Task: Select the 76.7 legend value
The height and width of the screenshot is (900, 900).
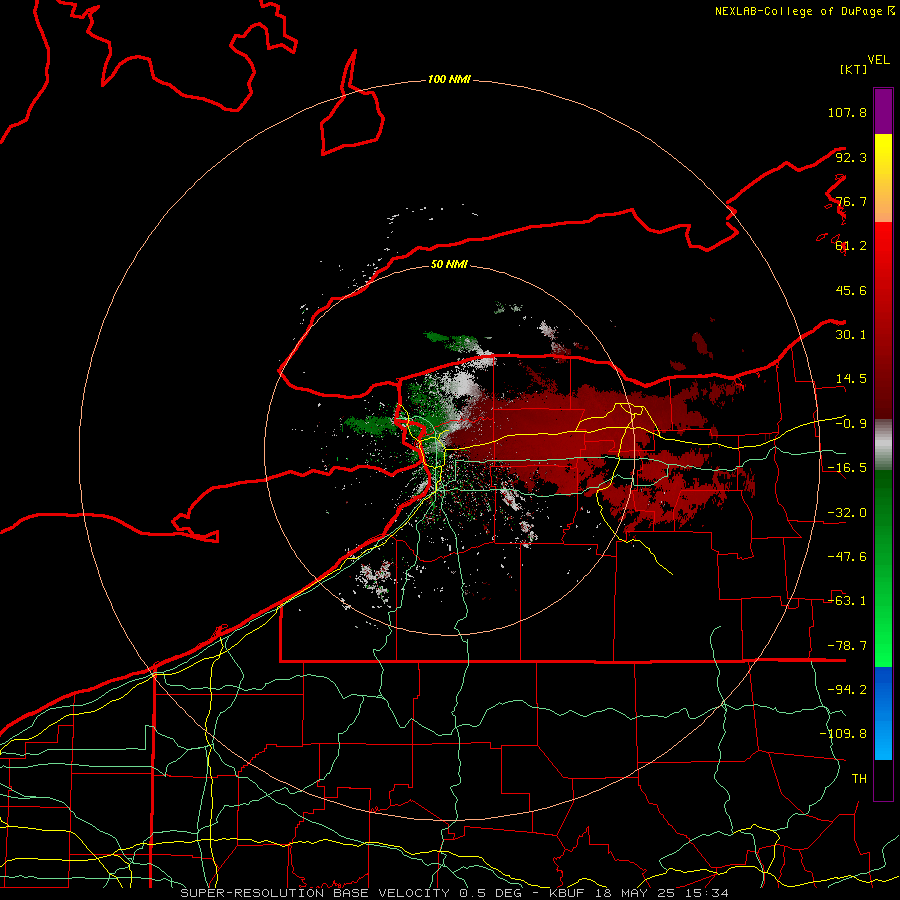Action: click(851, 201)
